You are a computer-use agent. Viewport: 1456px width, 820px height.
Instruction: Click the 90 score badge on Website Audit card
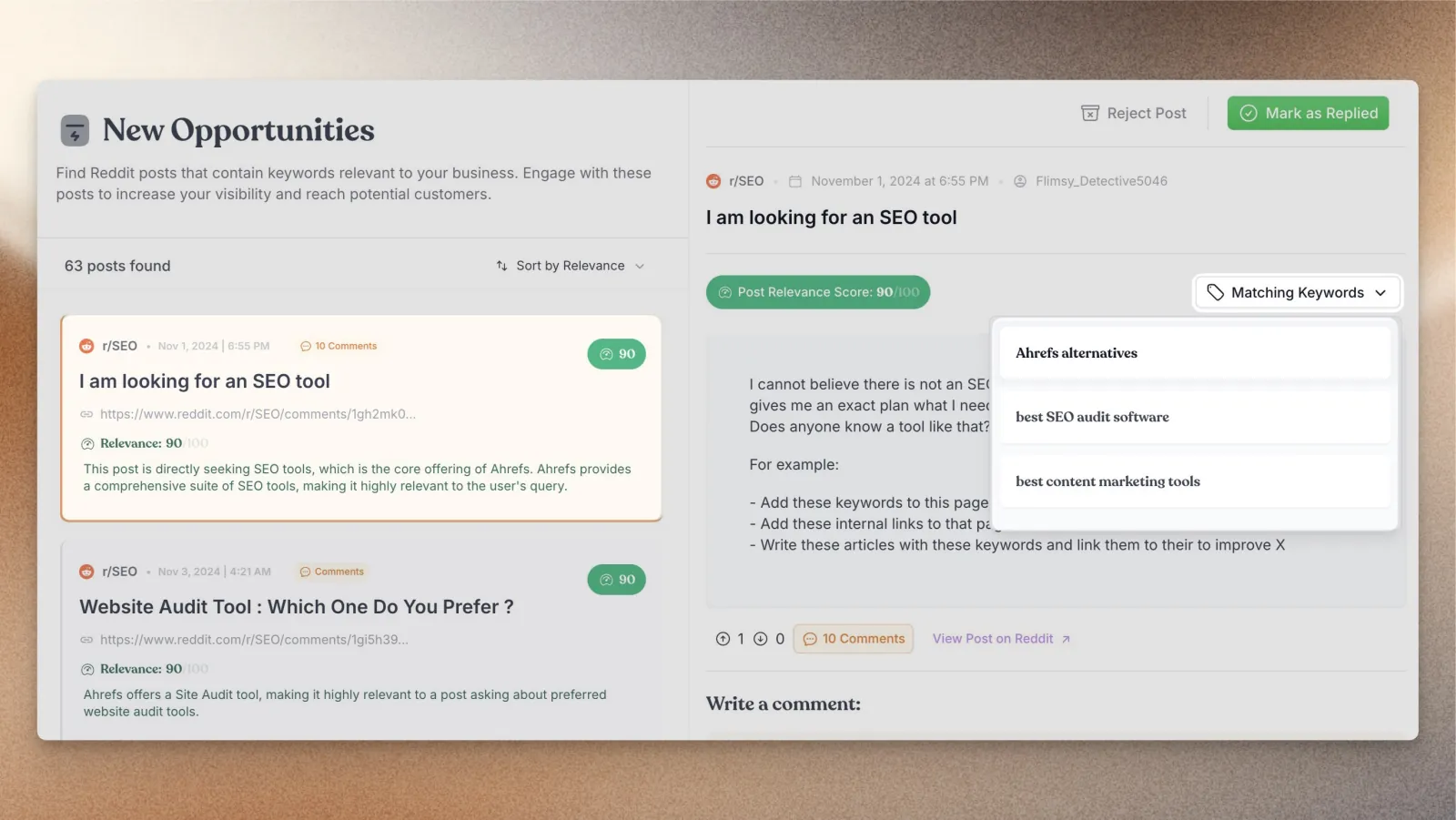(617, 580)
